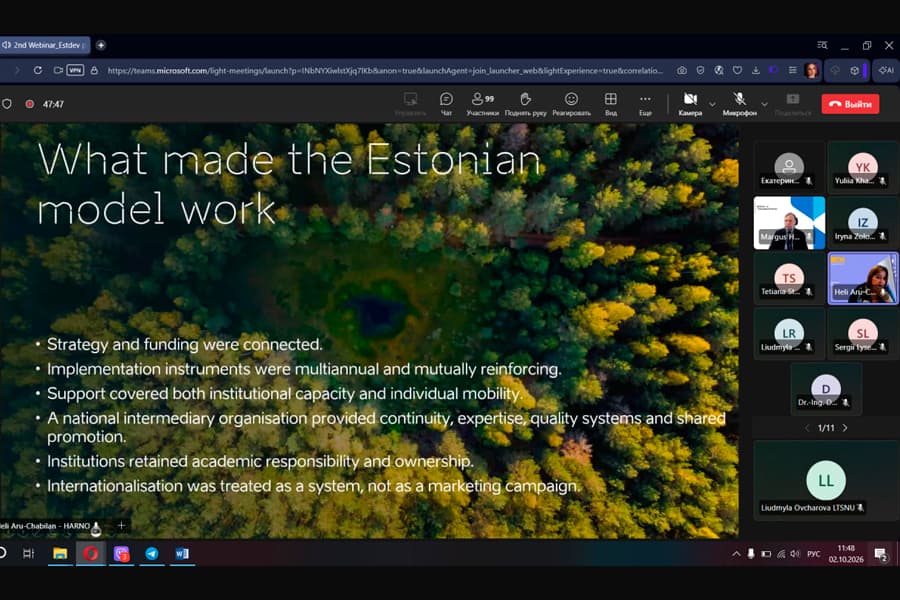900x600 pixels.
Task: Select Liudmyla Ovcharova LTSNU tile
Action: pyautogui.click(x=826, y=481)
